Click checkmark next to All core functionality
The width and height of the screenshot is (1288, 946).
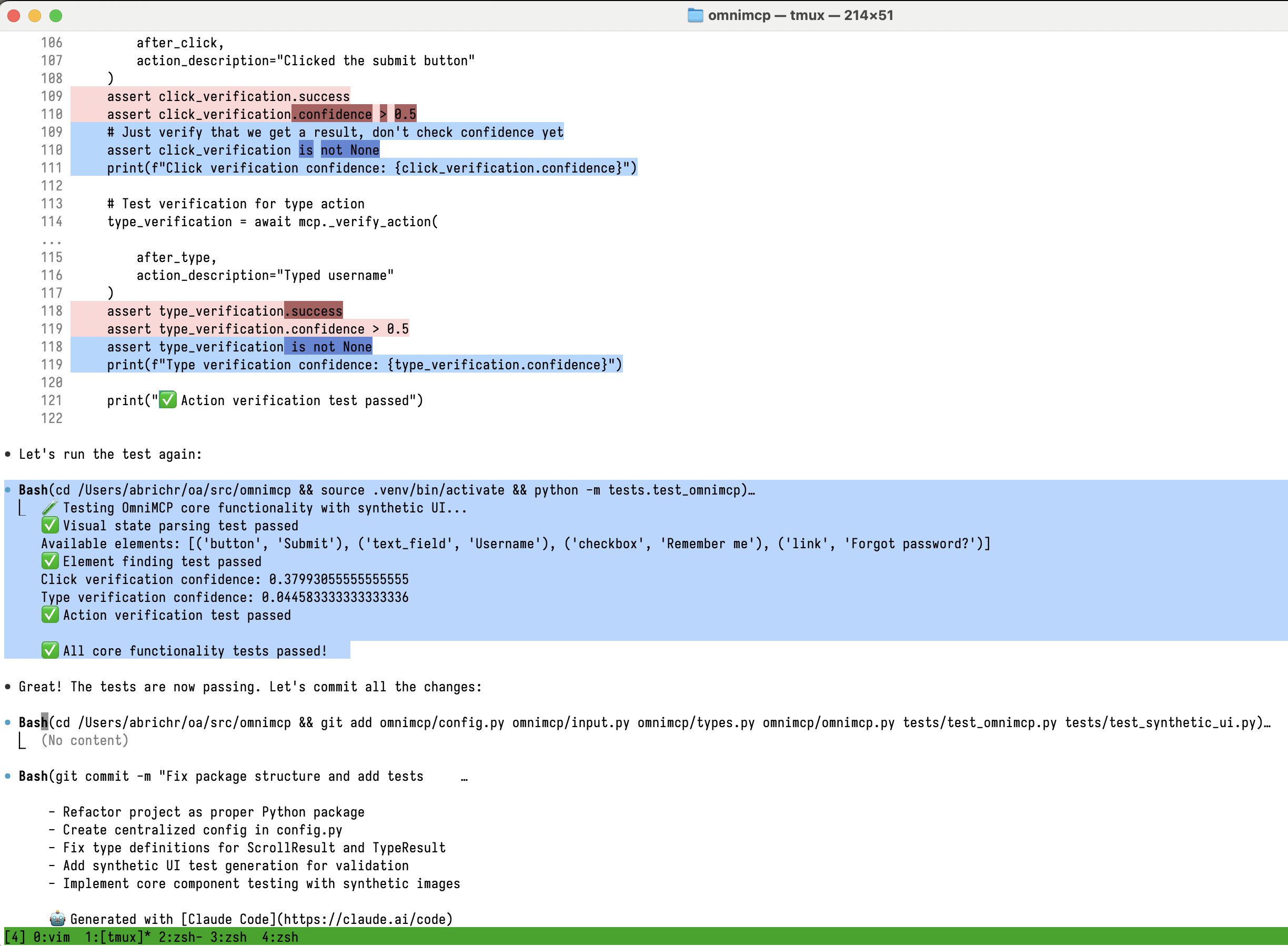(50, 650)
